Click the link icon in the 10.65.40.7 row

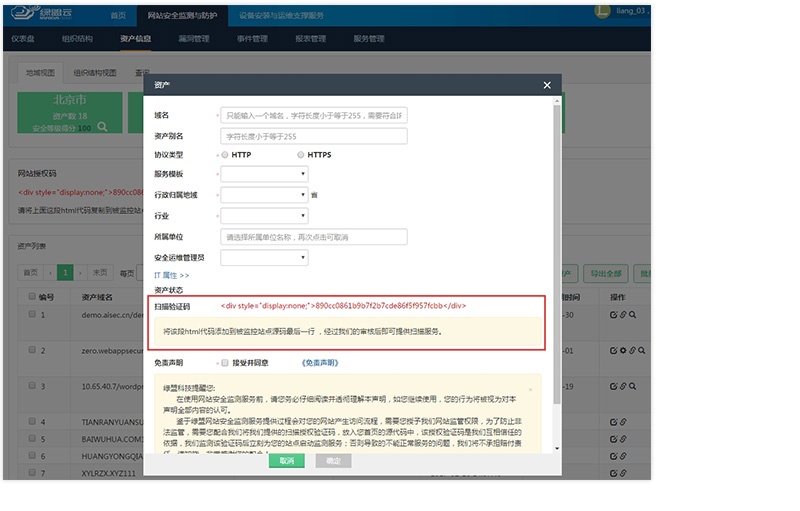click(x=623, y=386)
